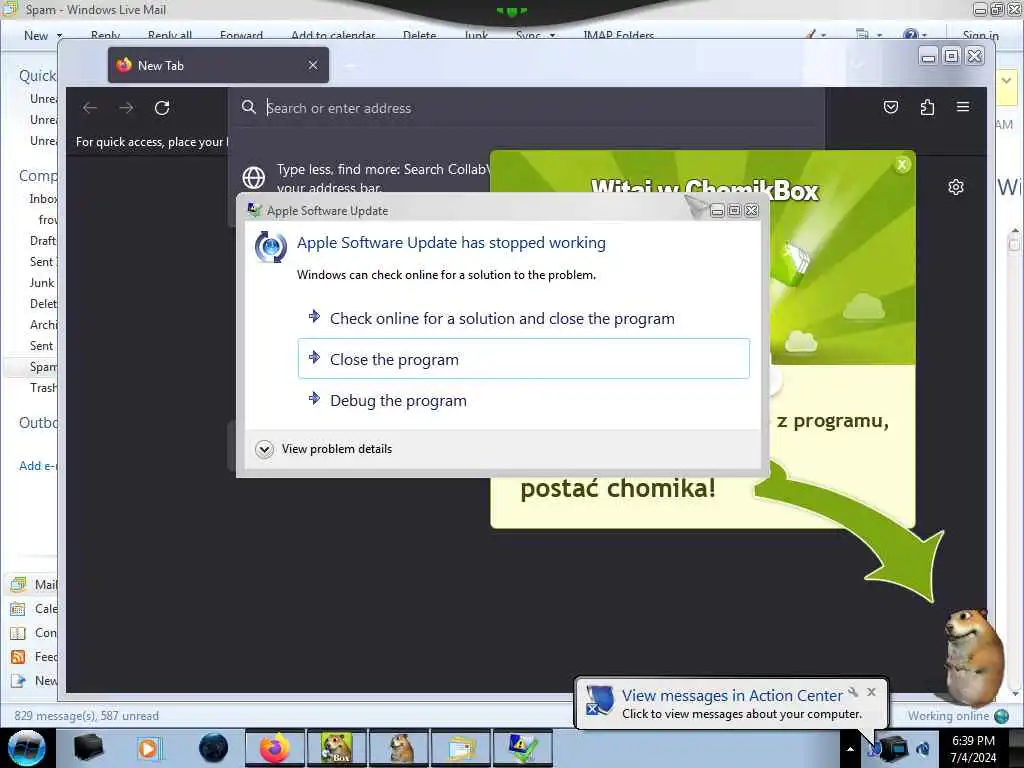Select the Drafts folder in Live Mail
This screenshot has height=768, width=1024.
click(x=42, y=240)
